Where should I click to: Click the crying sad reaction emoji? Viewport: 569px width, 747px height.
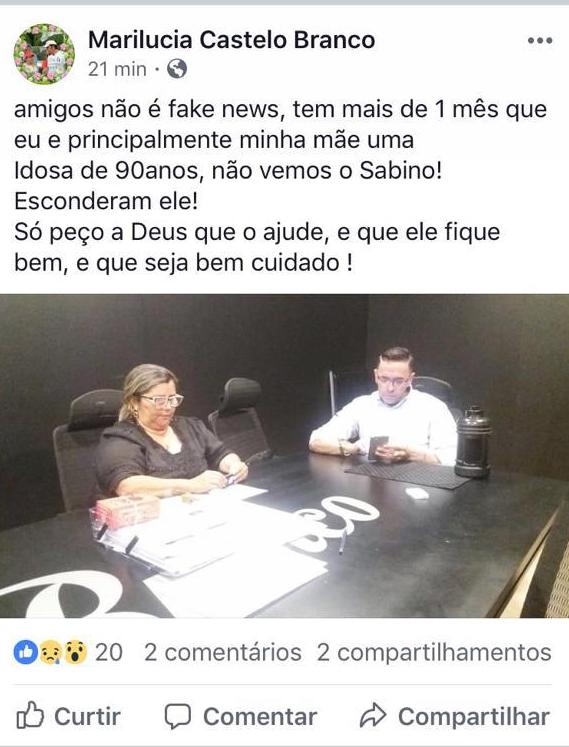(51, 652)
